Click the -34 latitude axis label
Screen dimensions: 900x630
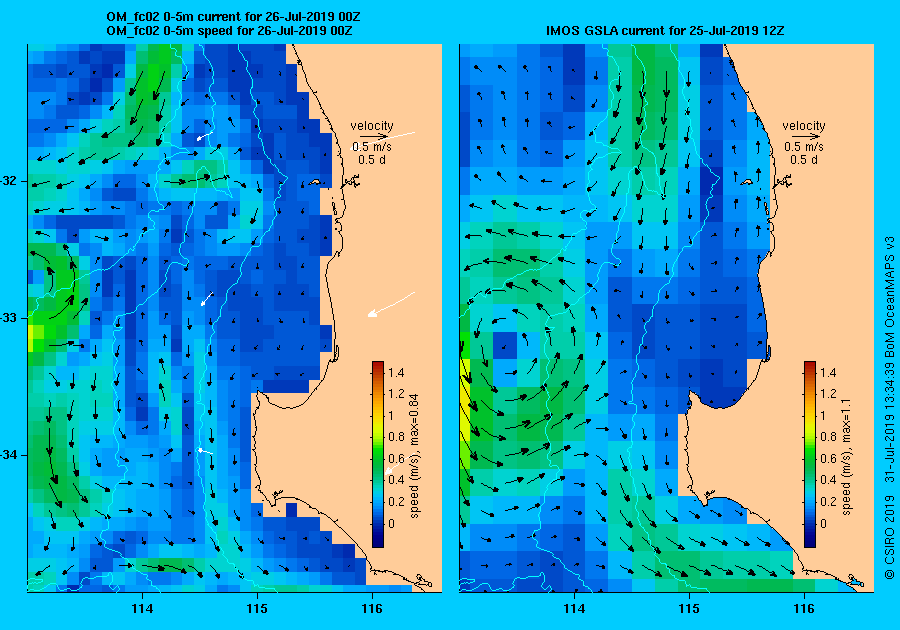[x=8, y=455]
